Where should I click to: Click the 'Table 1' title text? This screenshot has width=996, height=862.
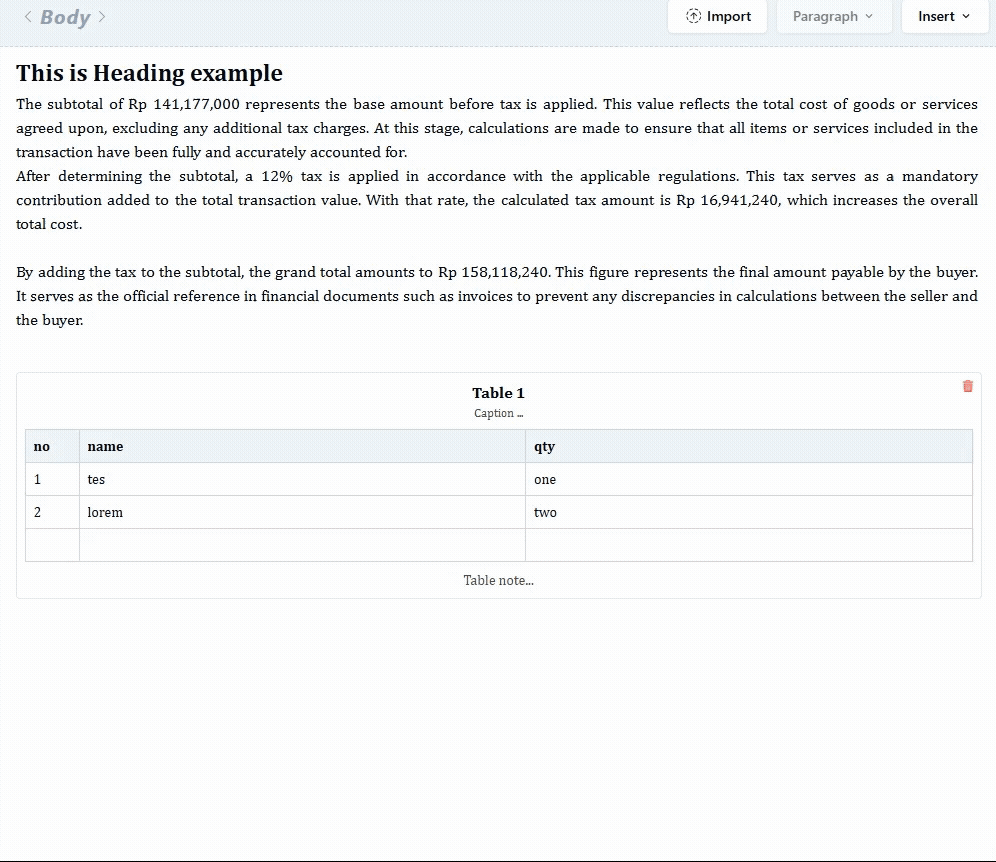498,393
